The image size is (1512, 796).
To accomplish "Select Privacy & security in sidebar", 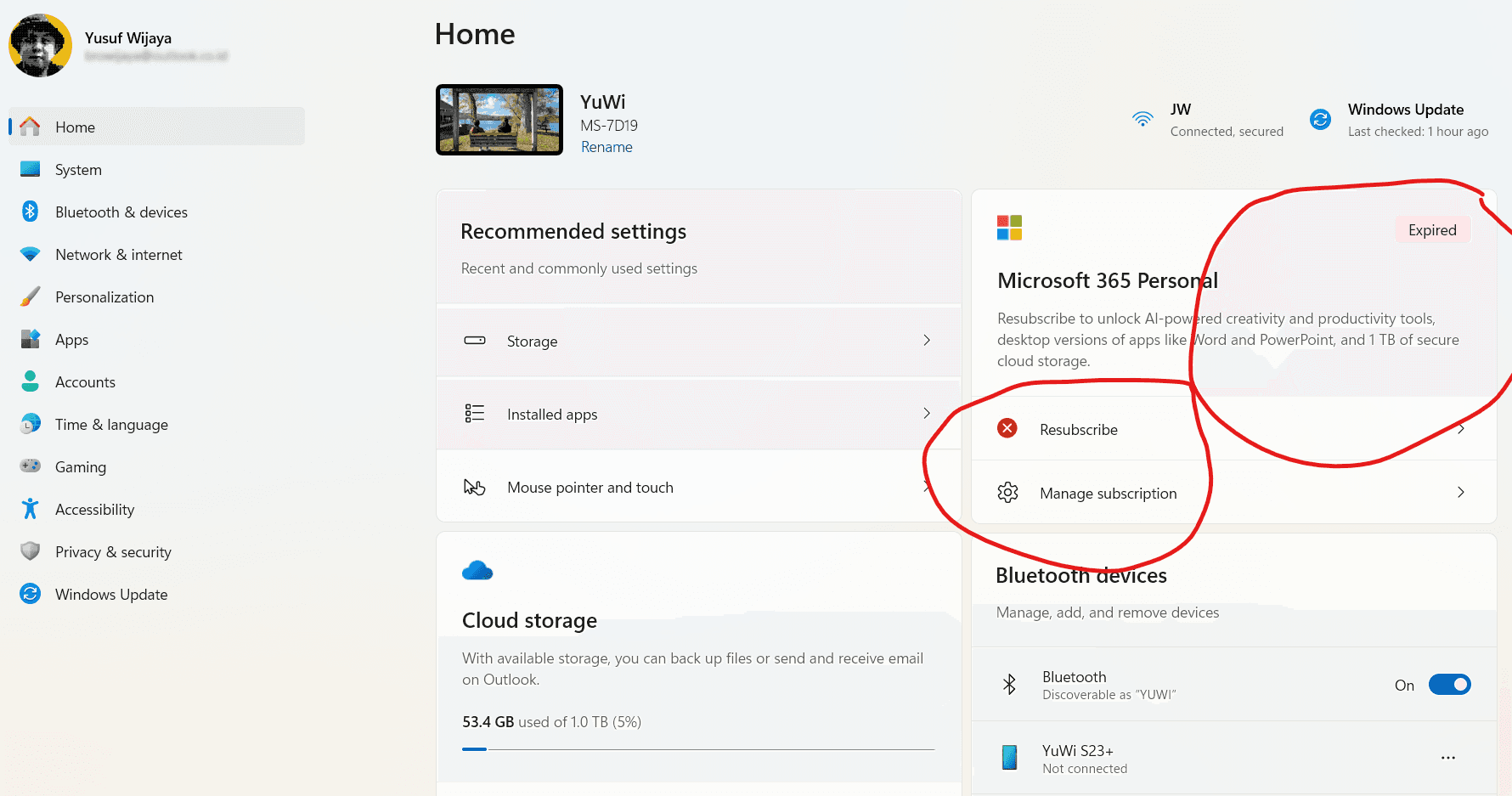I will [156, 551].
